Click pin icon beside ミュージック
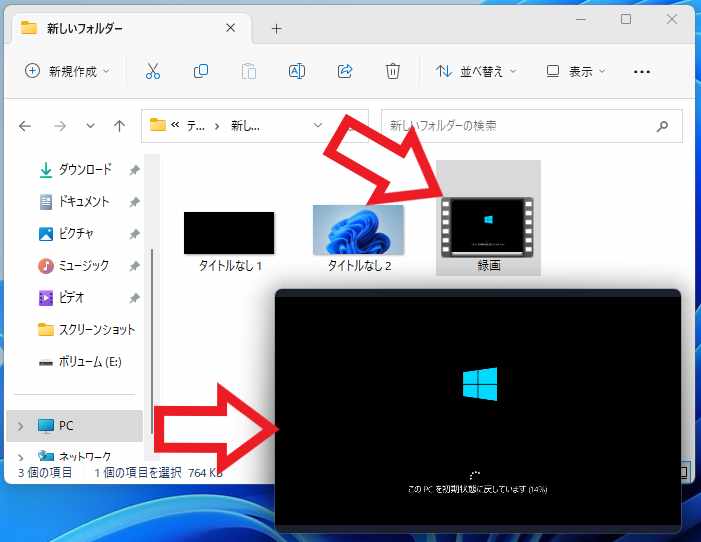Viewport: 701px width, 542px height. 134,266
